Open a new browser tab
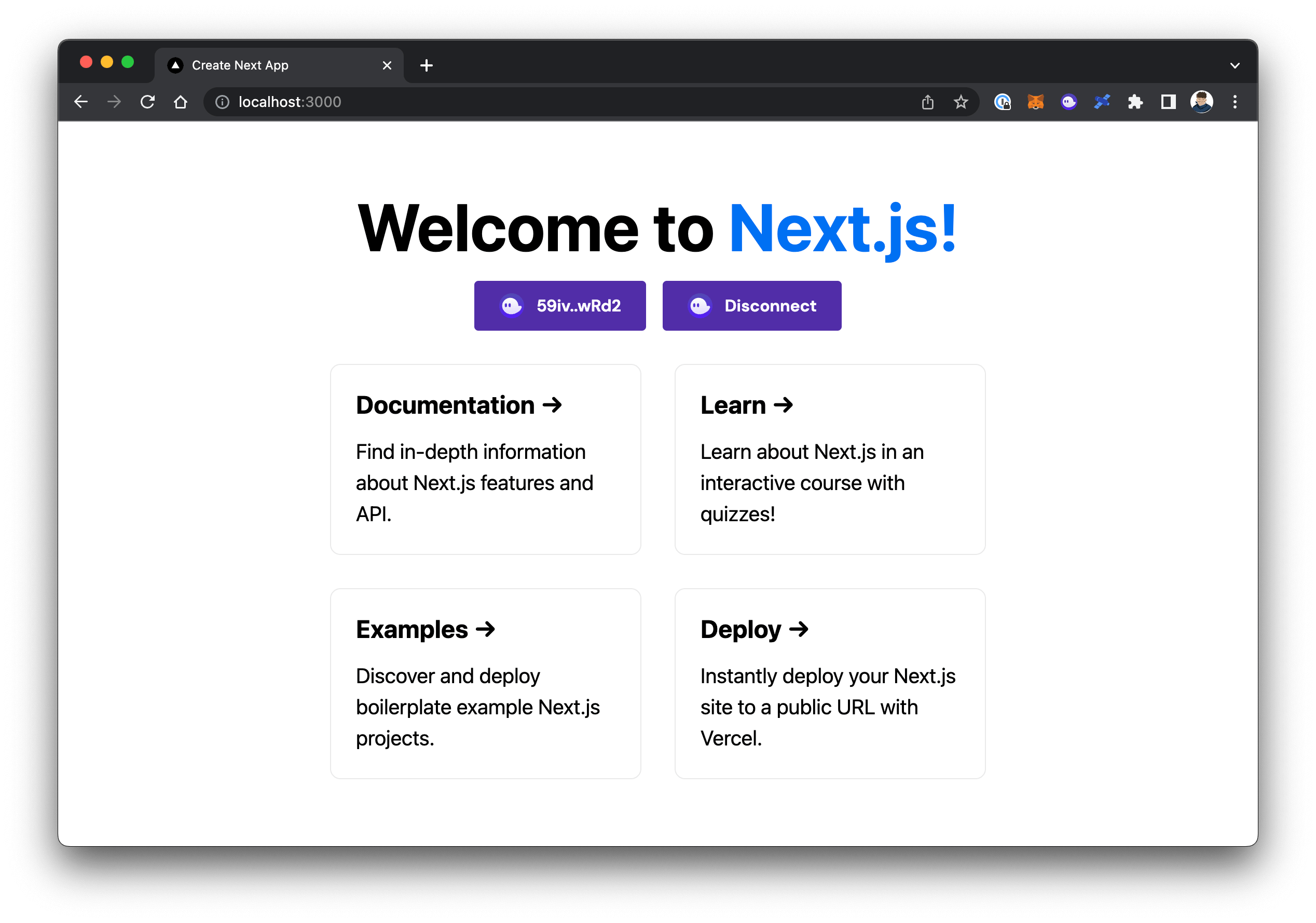Image resolution: width=1316 pixels, height=923 pixels. pos(427,65)
